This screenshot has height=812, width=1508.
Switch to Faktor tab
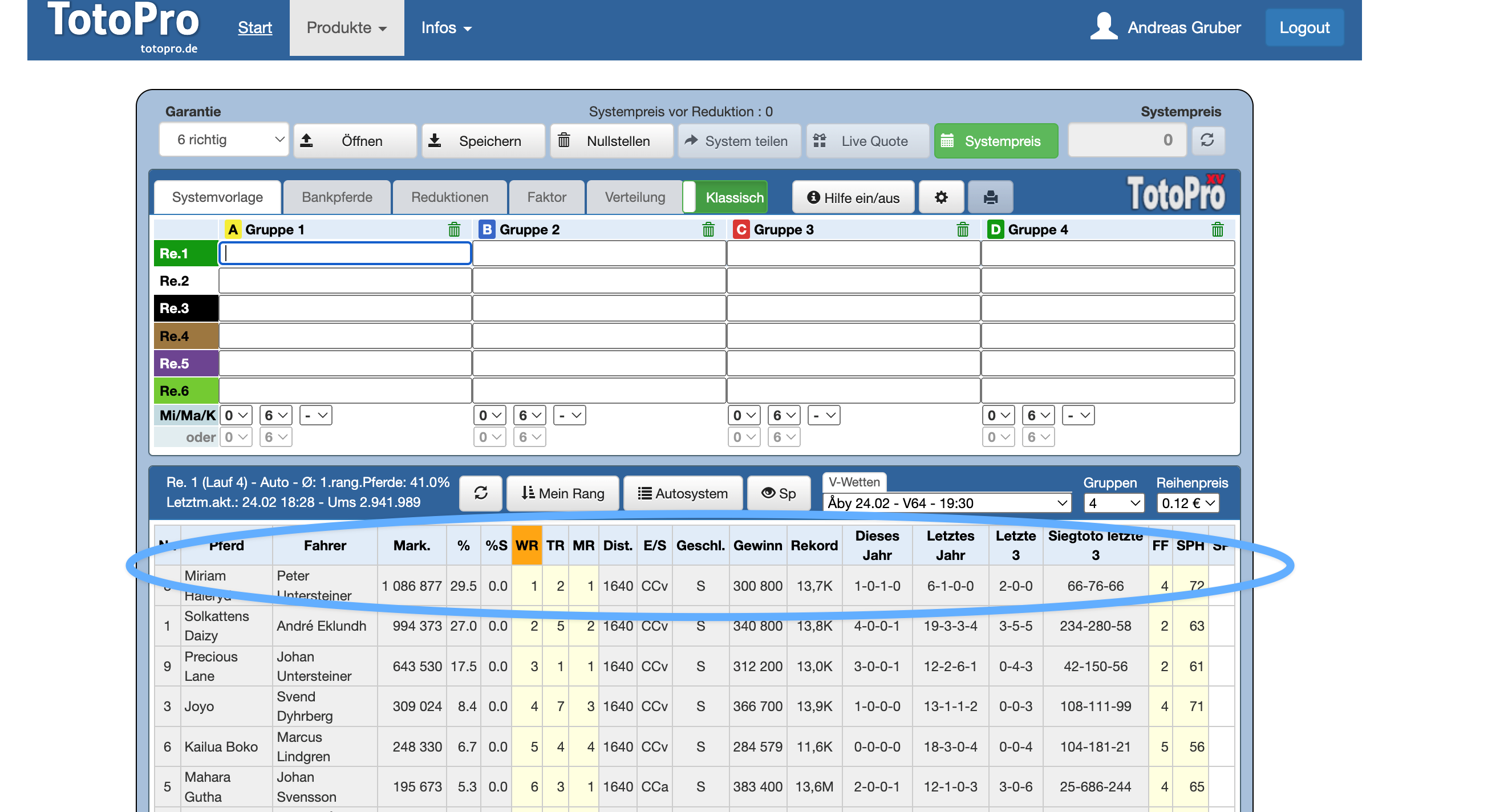click(547, 197)
